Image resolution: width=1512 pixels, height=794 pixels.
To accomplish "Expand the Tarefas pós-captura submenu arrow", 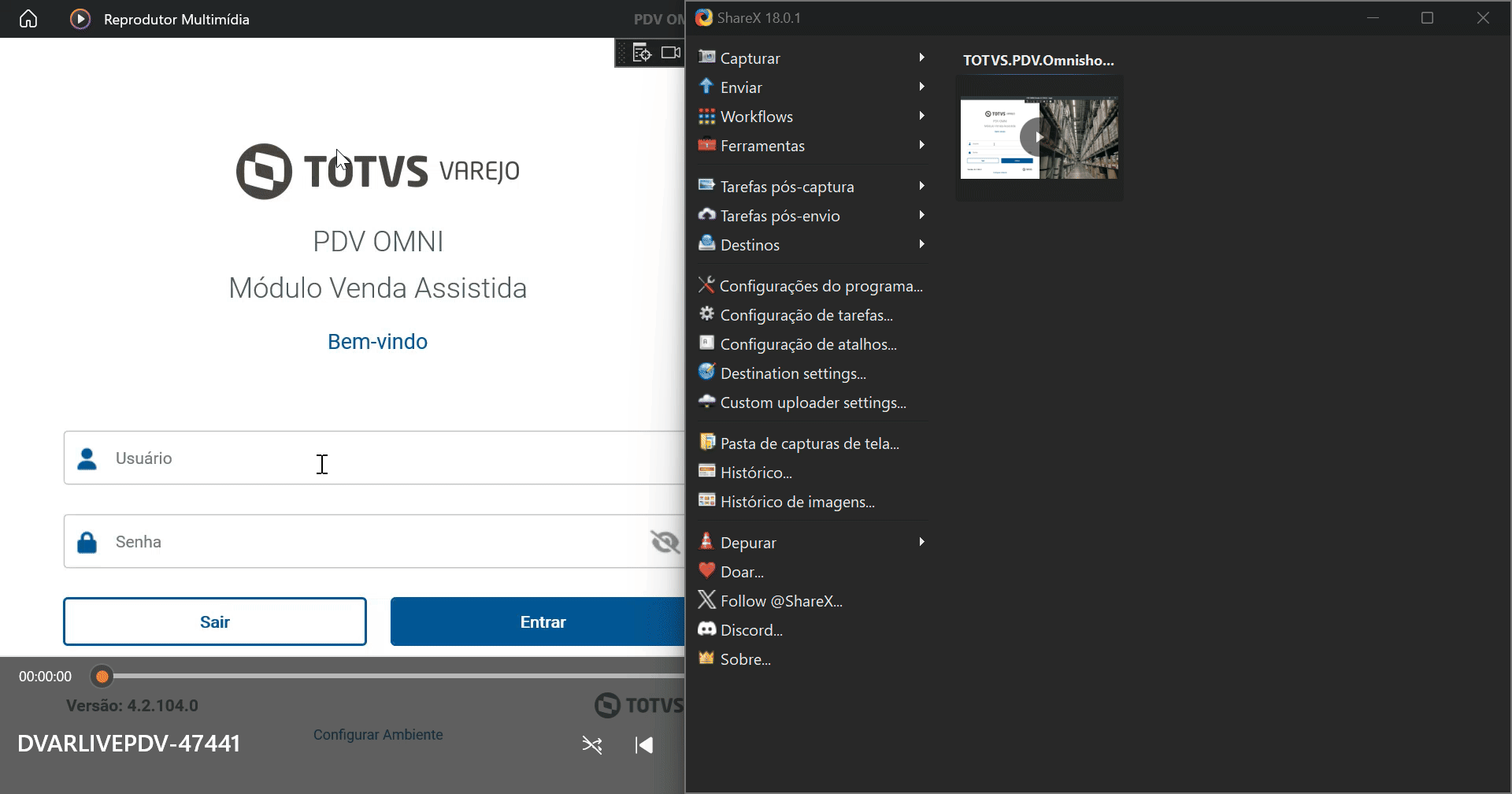I will (x=921, y=186).
